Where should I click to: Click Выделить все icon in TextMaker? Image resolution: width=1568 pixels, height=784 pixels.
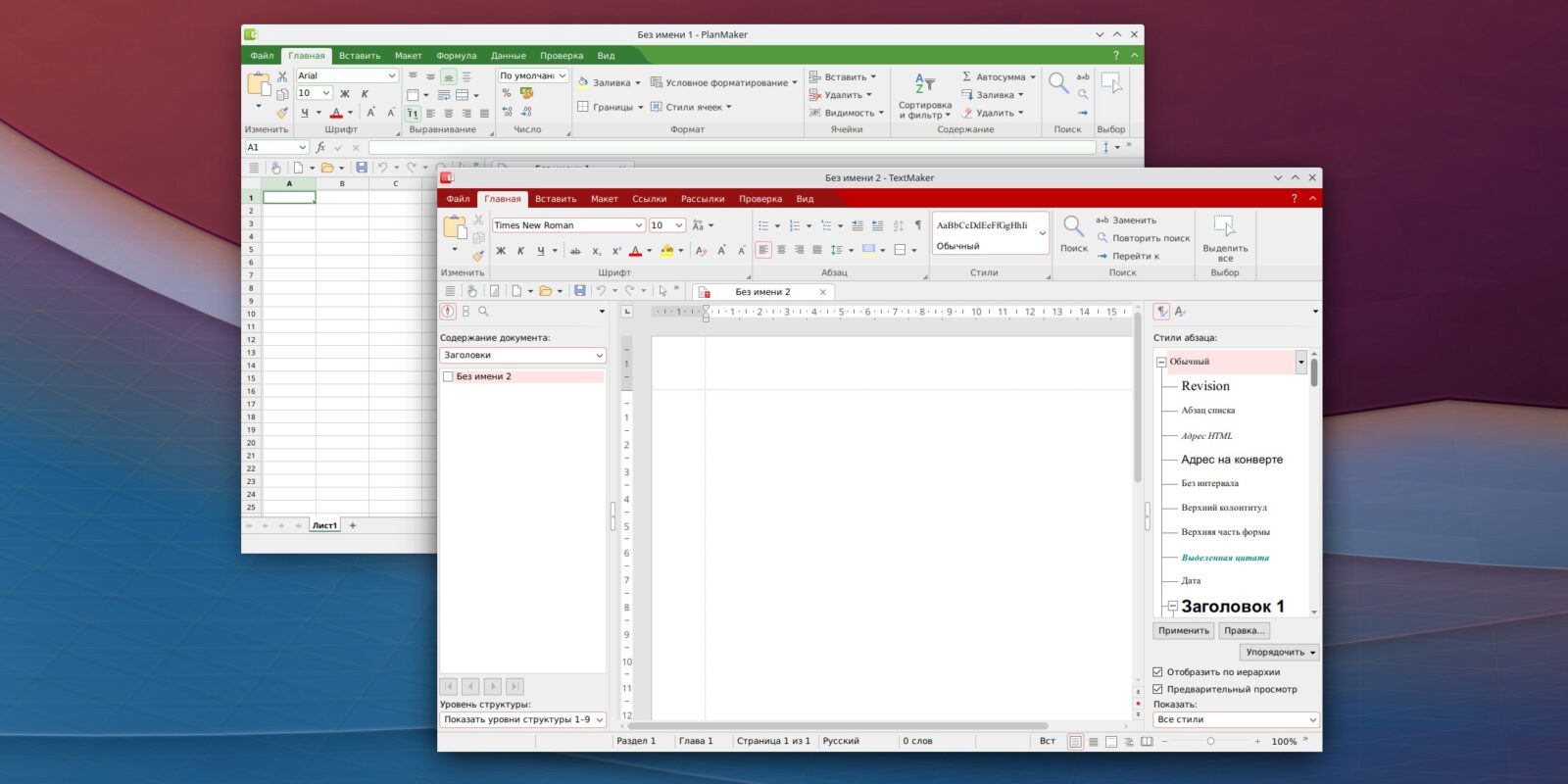[x=1224, y=226]
